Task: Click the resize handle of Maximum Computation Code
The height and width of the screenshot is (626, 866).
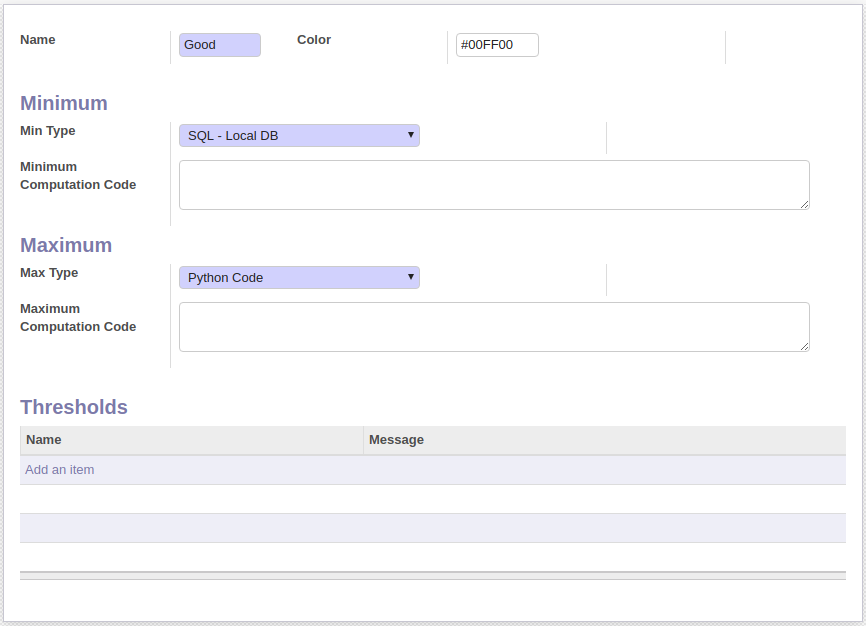Action: 804,346
